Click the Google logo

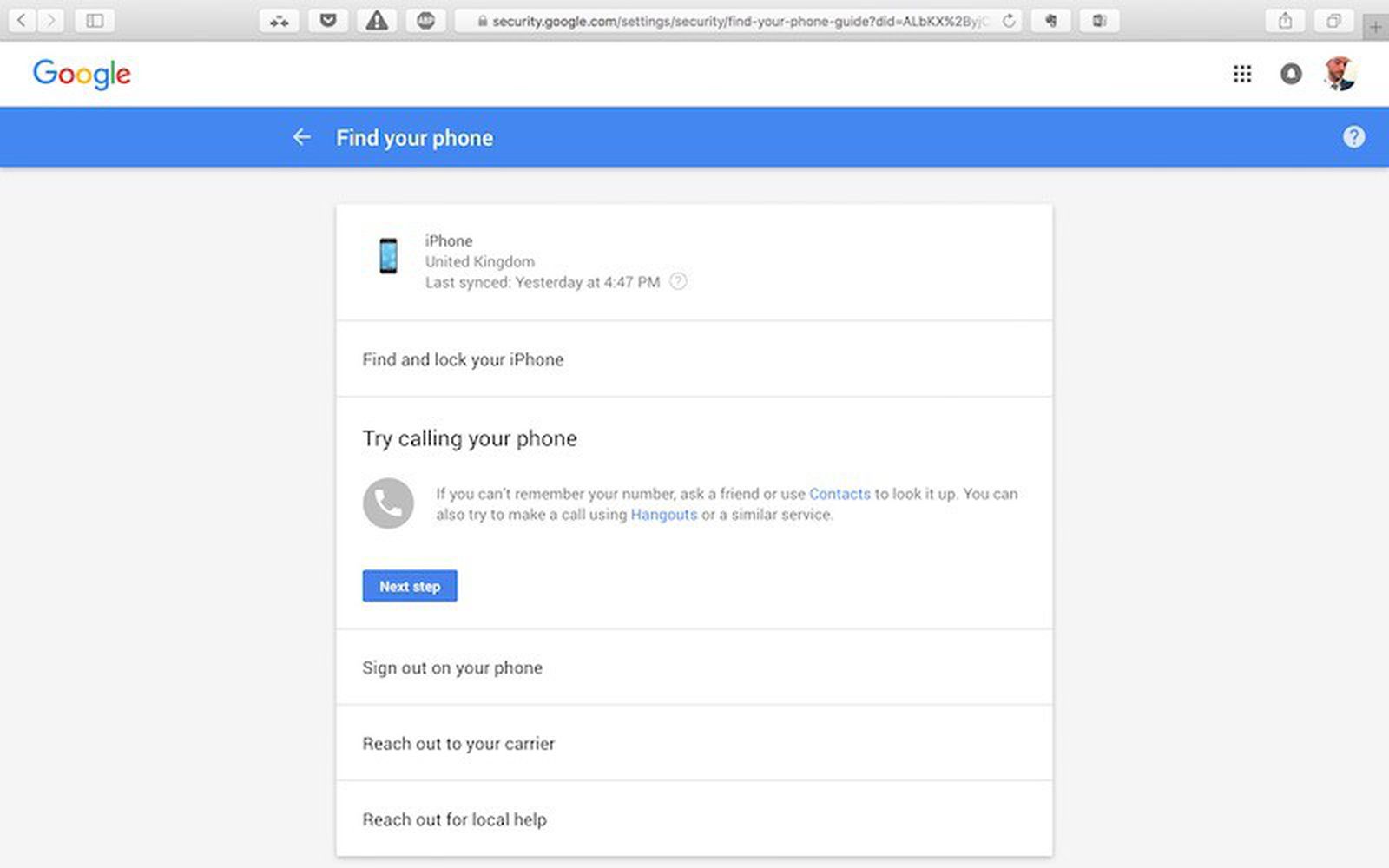[x=82, y=75]
